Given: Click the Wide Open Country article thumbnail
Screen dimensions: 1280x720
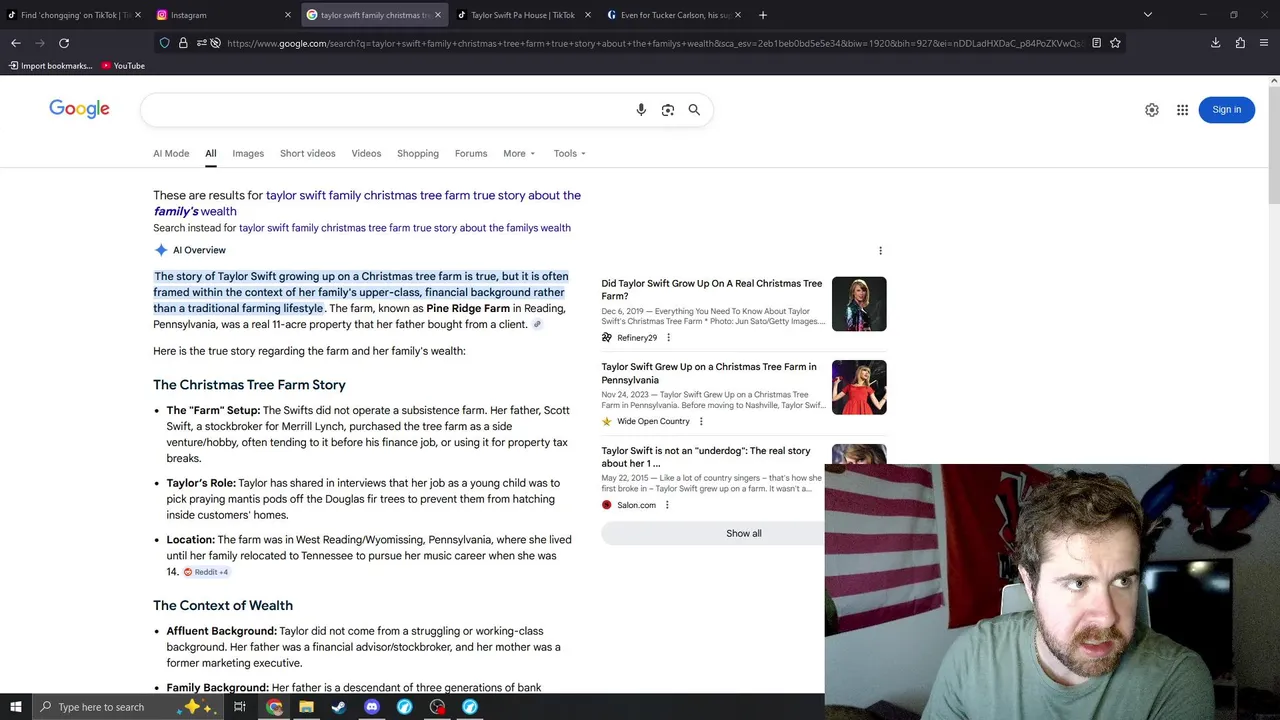Looking at the screenshot, I should coord(859,387).
